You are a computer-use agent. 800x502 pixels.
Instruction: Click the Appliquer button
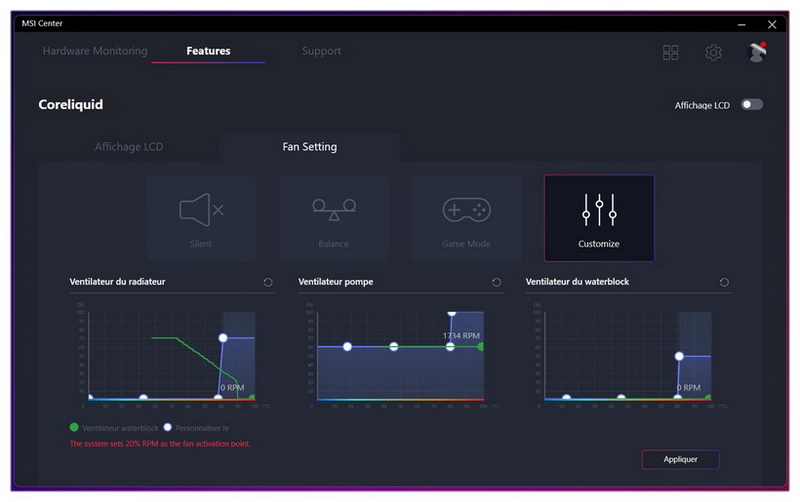click(x=681, y=459)
